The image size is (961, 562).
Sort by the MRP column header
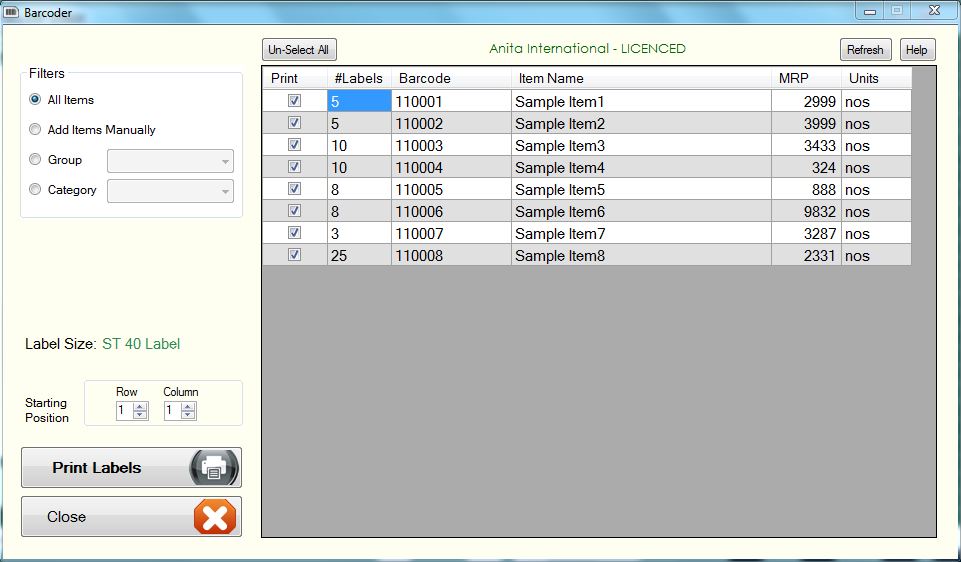(x=806, y=78)
